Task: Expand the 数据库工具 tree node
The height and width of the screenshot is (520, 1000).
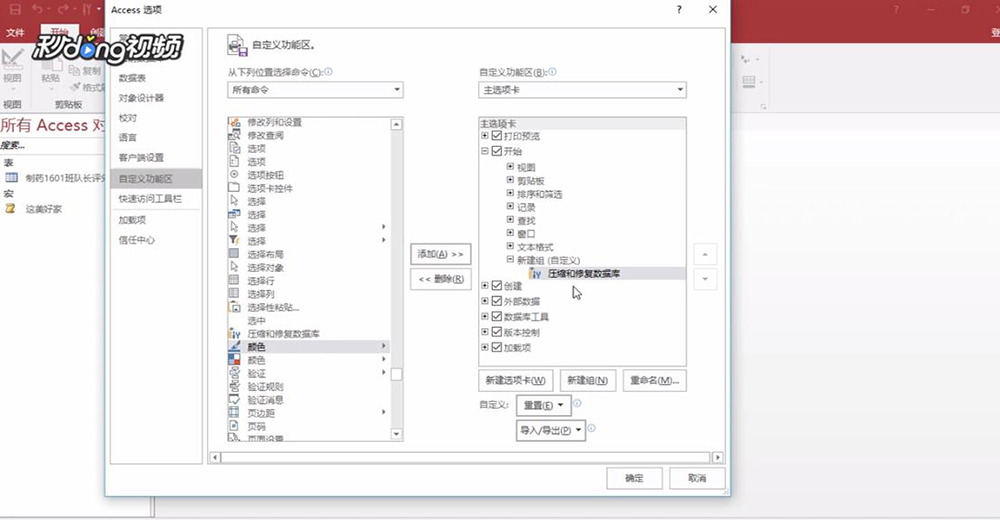Action: pyautogui.click(x=485, y=316)
